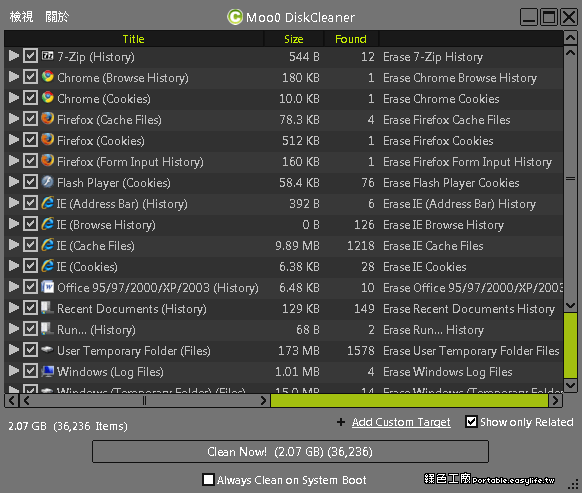Expand the Firefox (Form Input History) row

coord(14,161)
